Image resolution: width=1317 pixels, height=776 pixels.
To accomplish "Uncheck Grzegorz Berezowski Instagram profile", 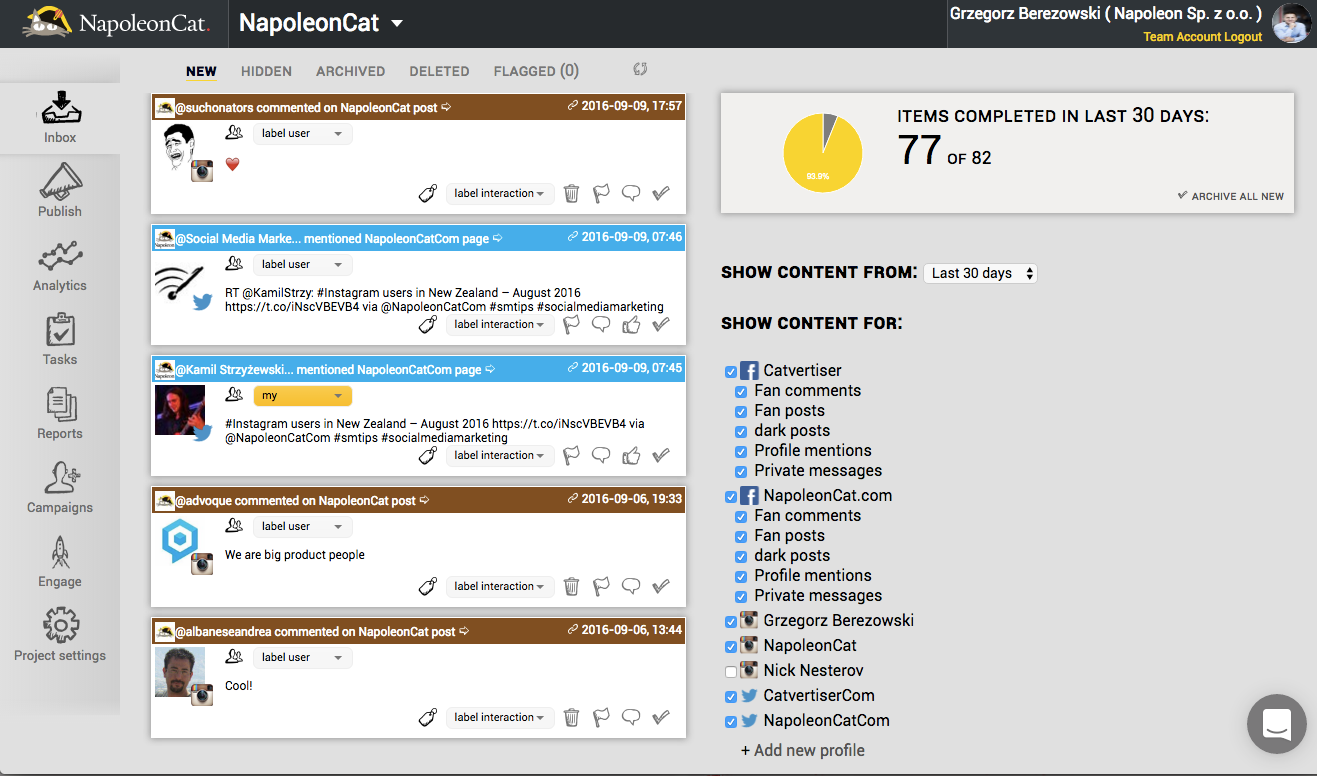I will [731, 622].
